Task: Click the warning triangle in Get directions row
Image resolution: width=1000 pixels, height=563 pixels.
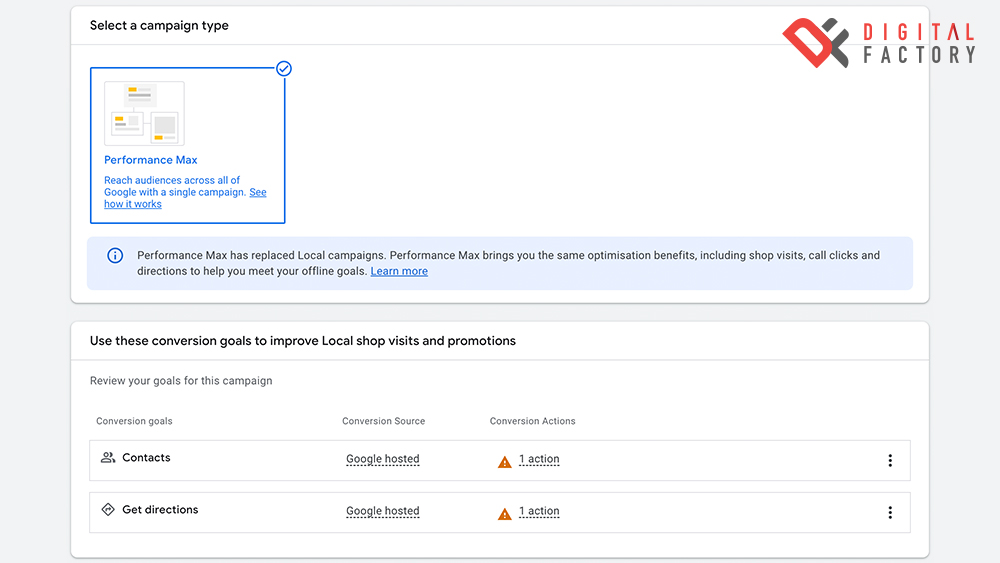Action: coord(505,513)
